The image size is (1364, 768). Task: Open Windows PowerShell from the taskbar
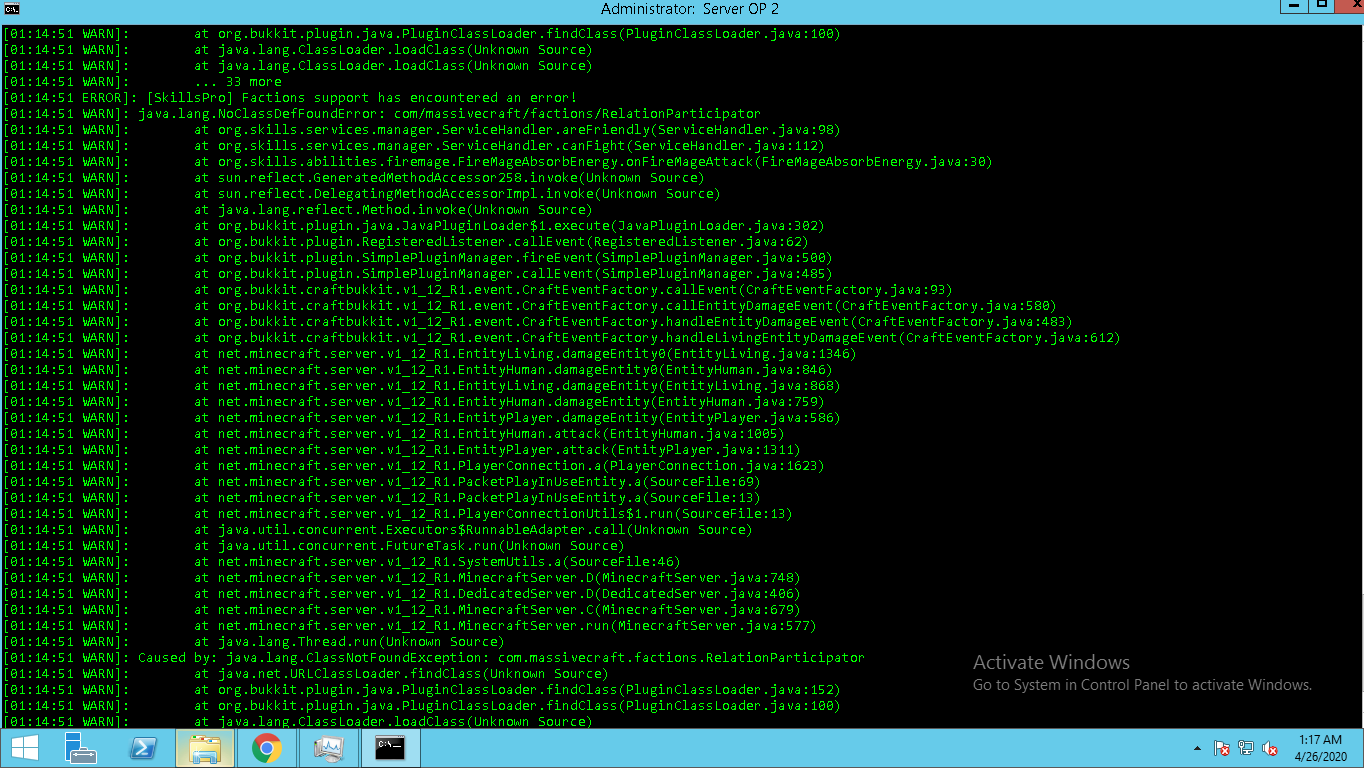coord(143,747)
